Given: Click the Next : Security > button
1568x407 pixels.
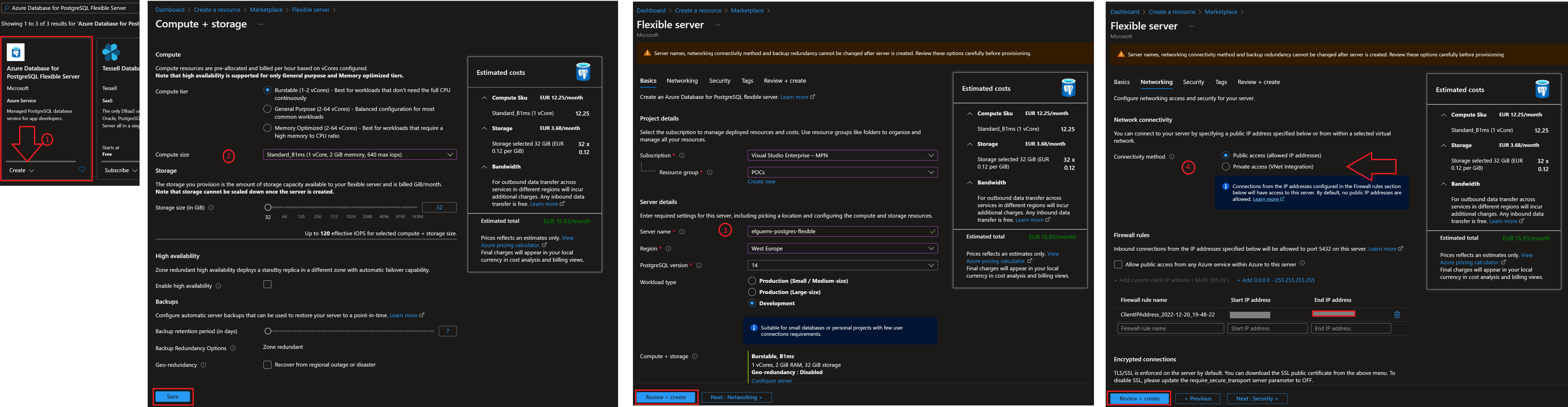Looking at the screenshot, I should (1258, 398).
